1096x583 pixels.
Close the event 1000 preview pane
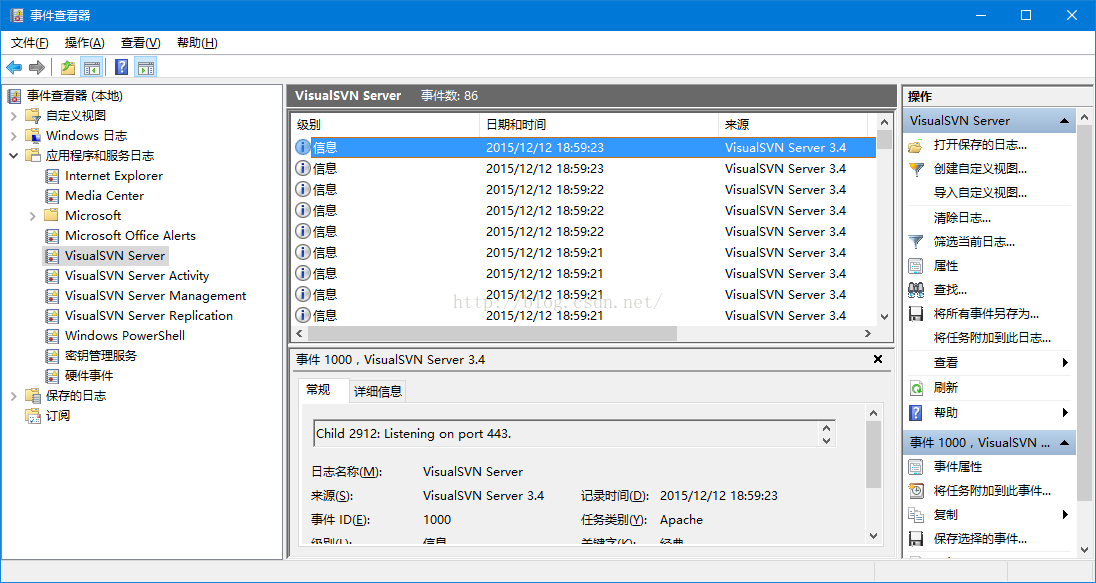[x=878, y=359]
